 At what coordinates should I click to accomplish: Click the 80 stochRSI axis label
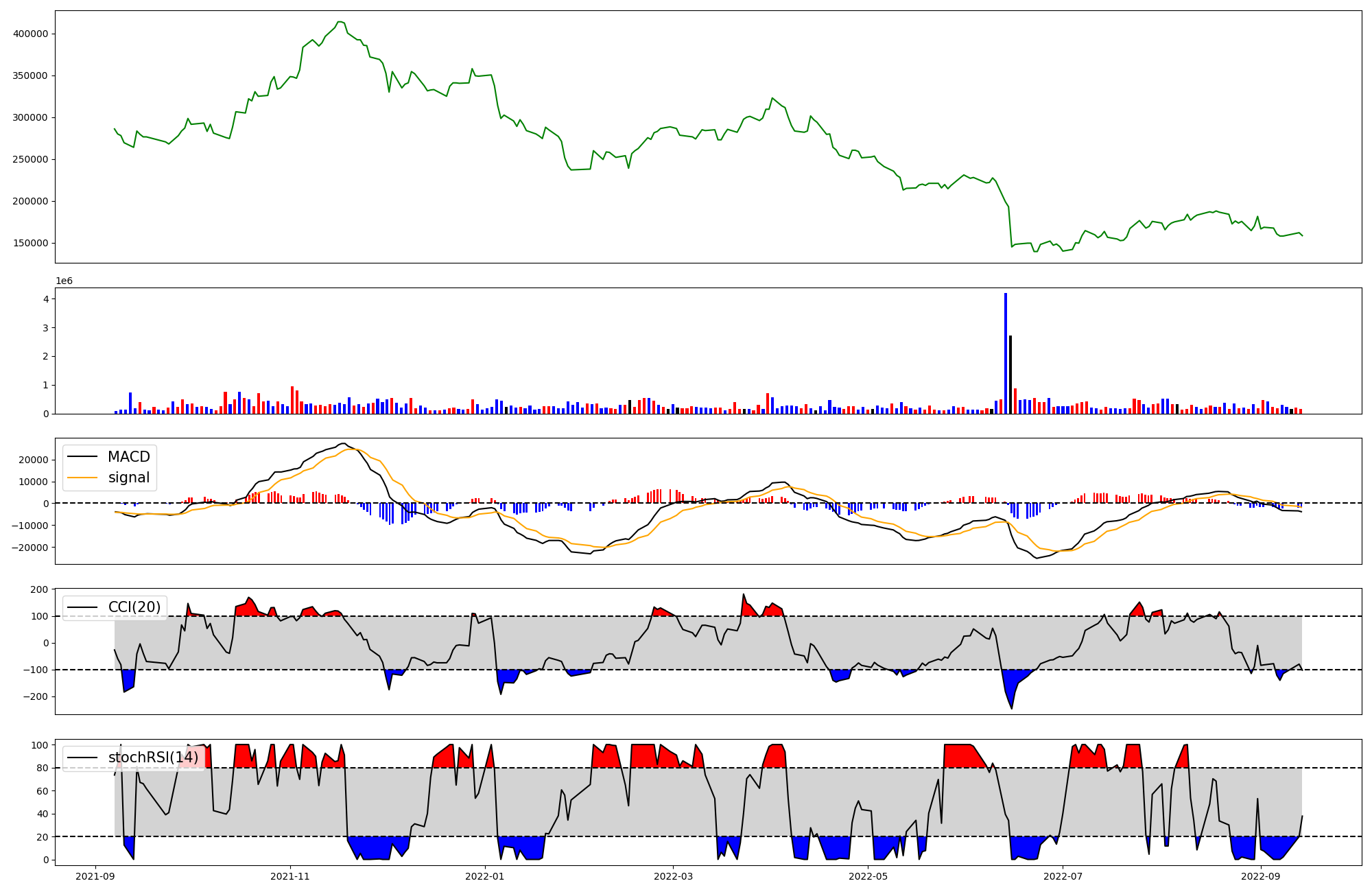coord(43,768)
